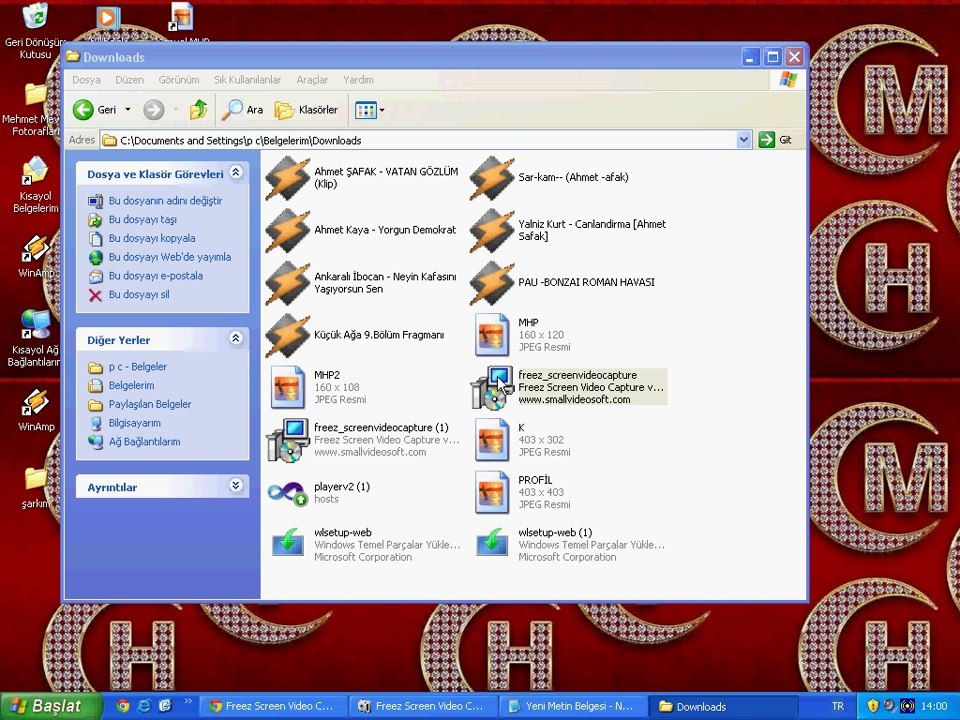Click the security shield tray icon
960x720 pixels.
pos(872,706)
